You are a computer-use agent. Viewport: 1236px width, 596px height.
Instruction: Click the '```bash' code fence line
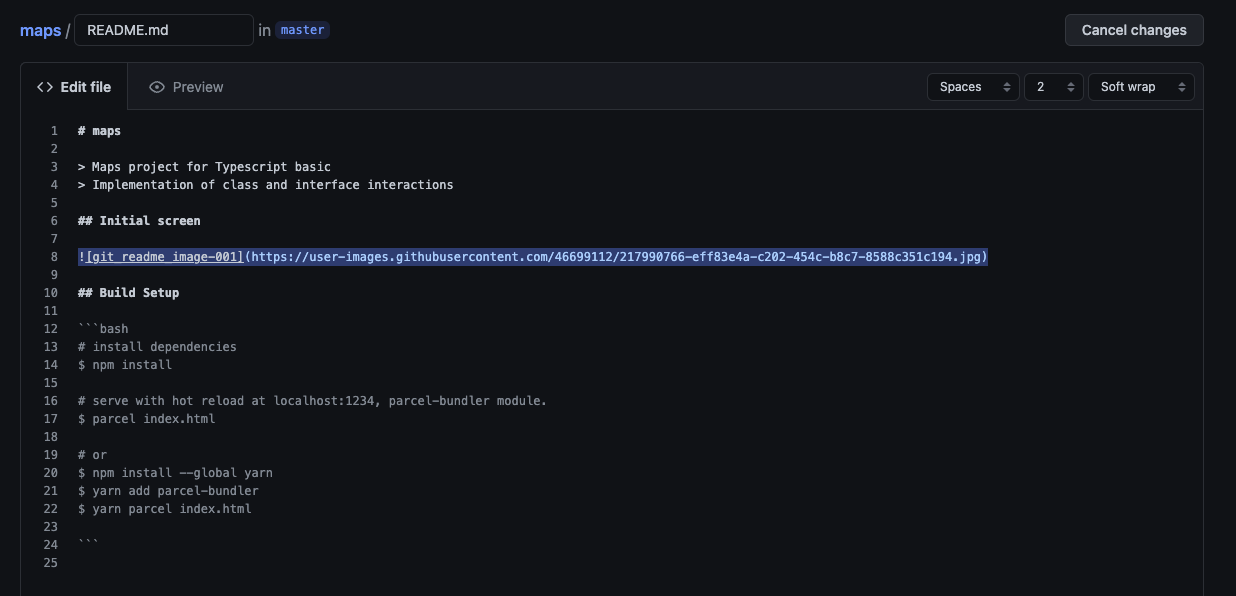[103, 329]
